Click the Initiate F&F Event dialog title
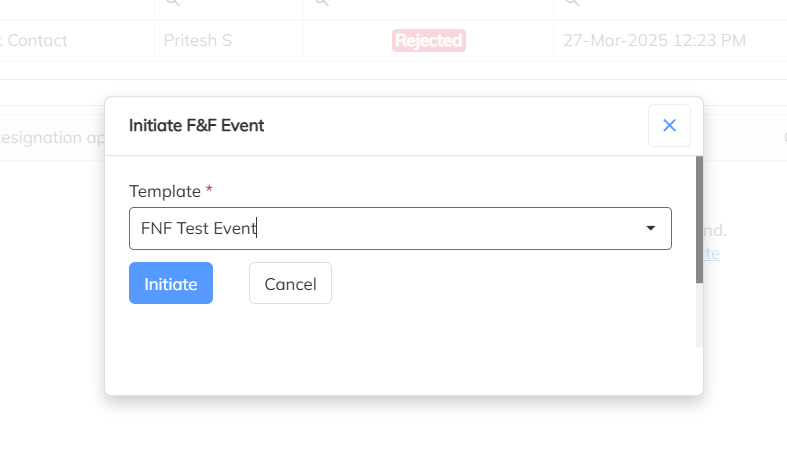Screen dimensions: 787x471 click(196, 125)
